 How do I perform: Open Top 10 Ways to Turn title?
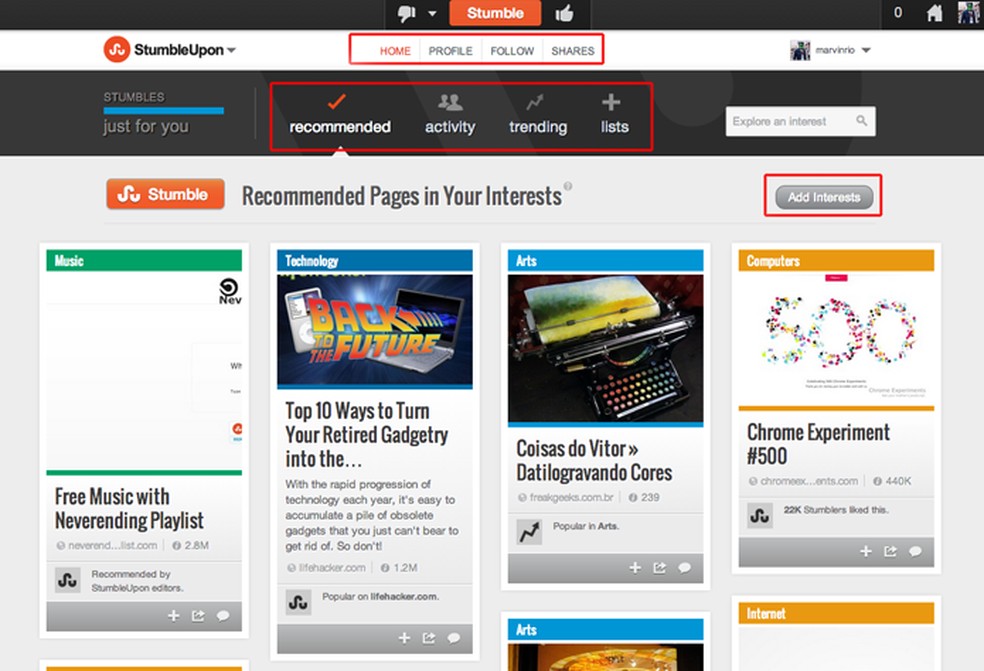click(x=366, y=434)
